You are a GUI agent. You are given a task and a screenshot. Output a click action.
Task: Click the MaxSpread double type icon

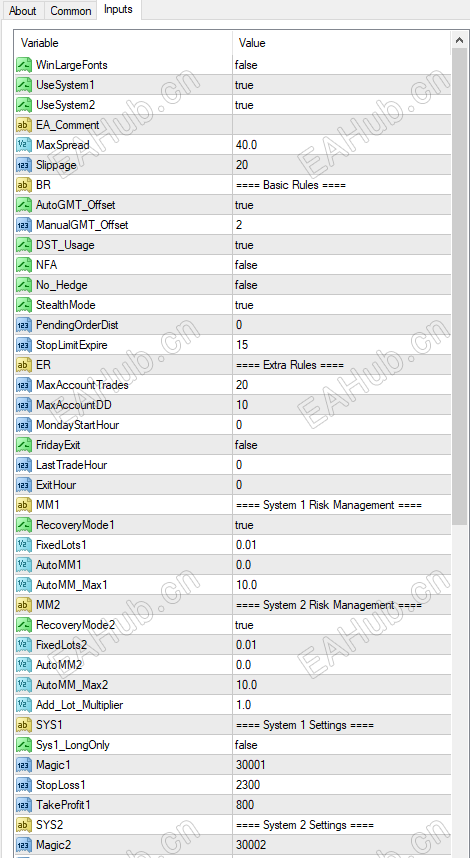click(x=24, y=145)
